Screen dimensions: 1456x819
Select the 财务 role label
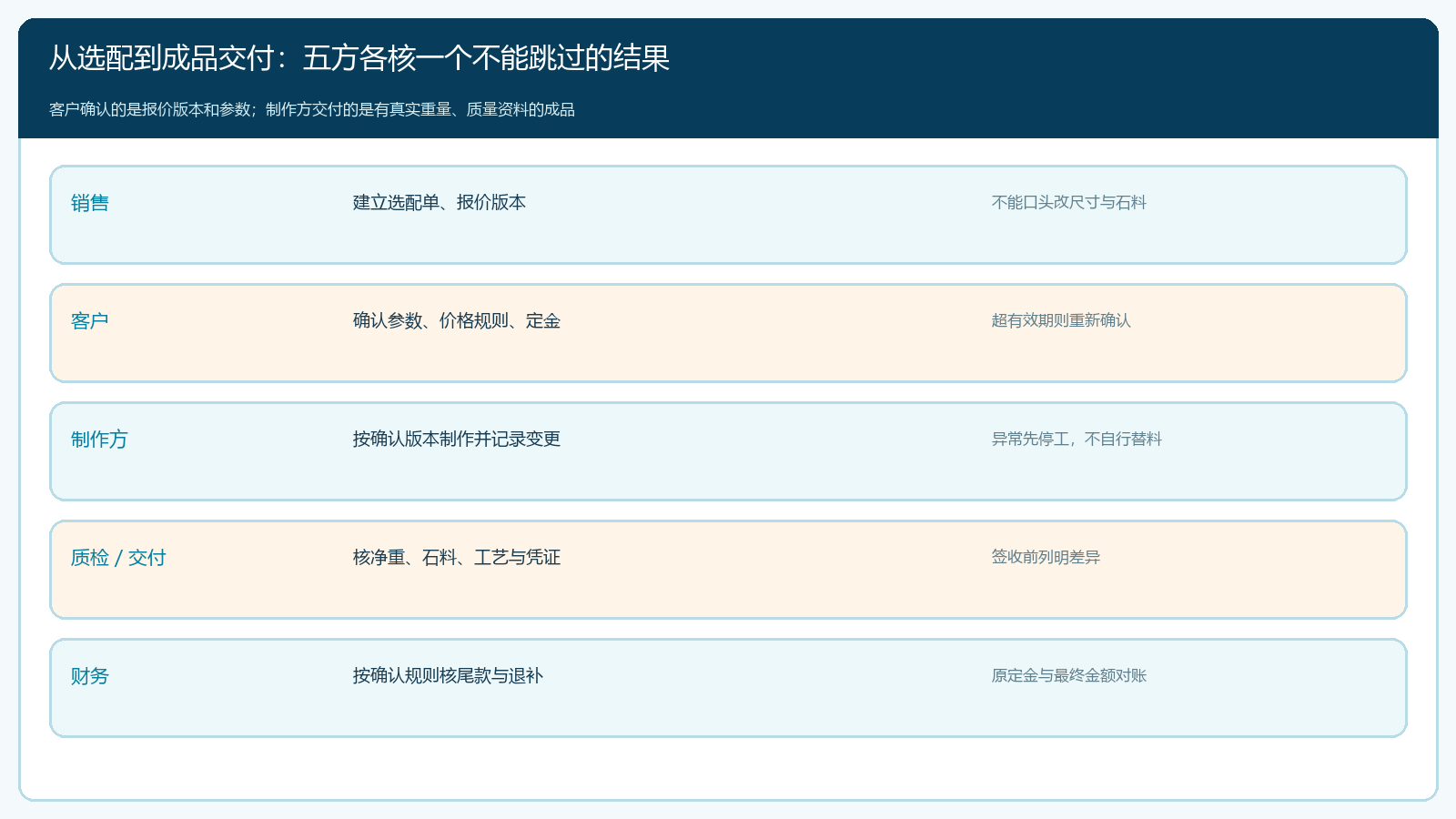[x=90, y=676]
